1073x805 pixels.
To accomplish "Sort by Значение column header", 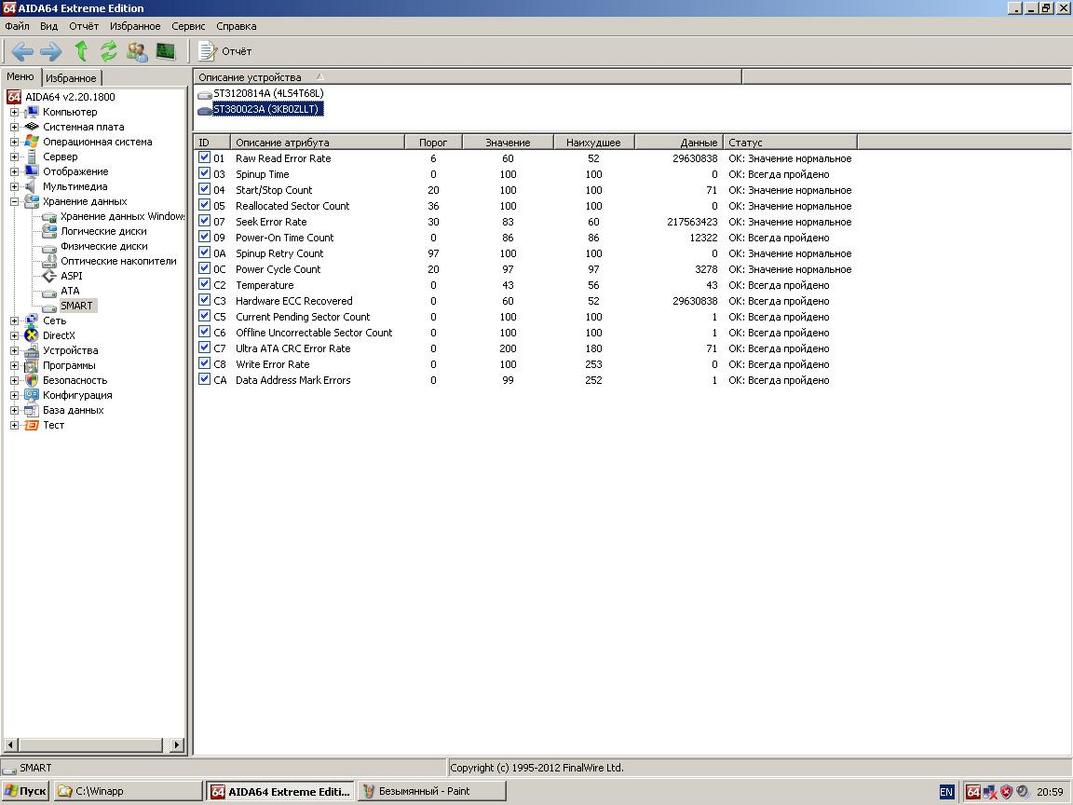I will click(x=508, y=142).
